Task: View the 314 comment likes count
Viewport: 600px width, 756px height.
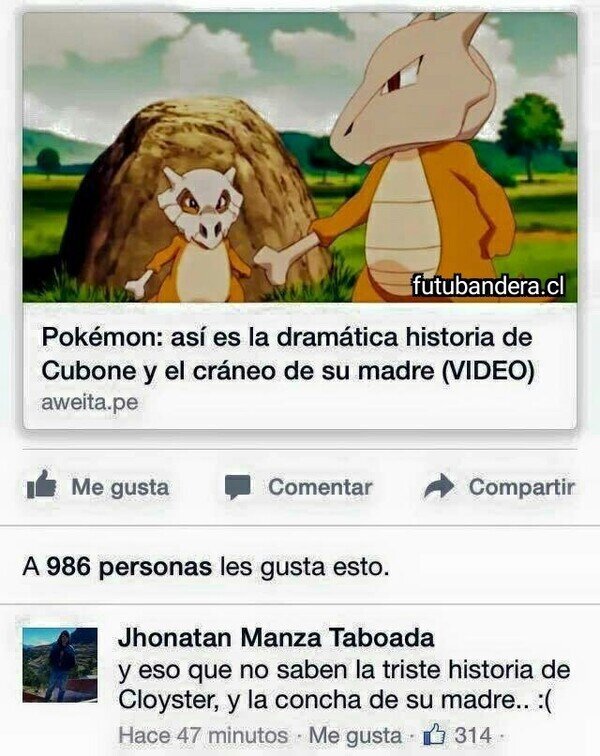Action: coord(473,736)
